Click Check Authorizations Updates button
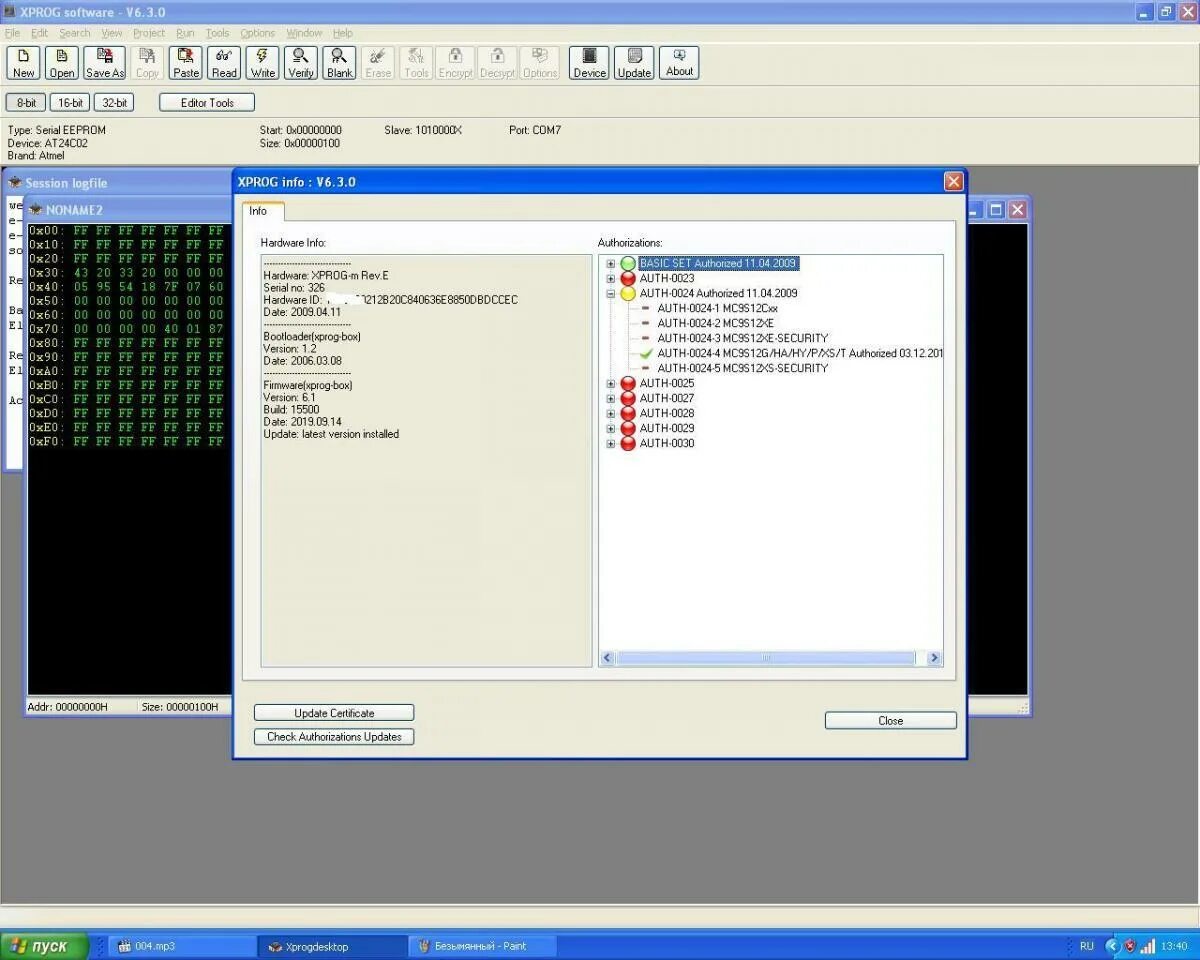The image size is (1200, 960). click(x=334, y=737)
